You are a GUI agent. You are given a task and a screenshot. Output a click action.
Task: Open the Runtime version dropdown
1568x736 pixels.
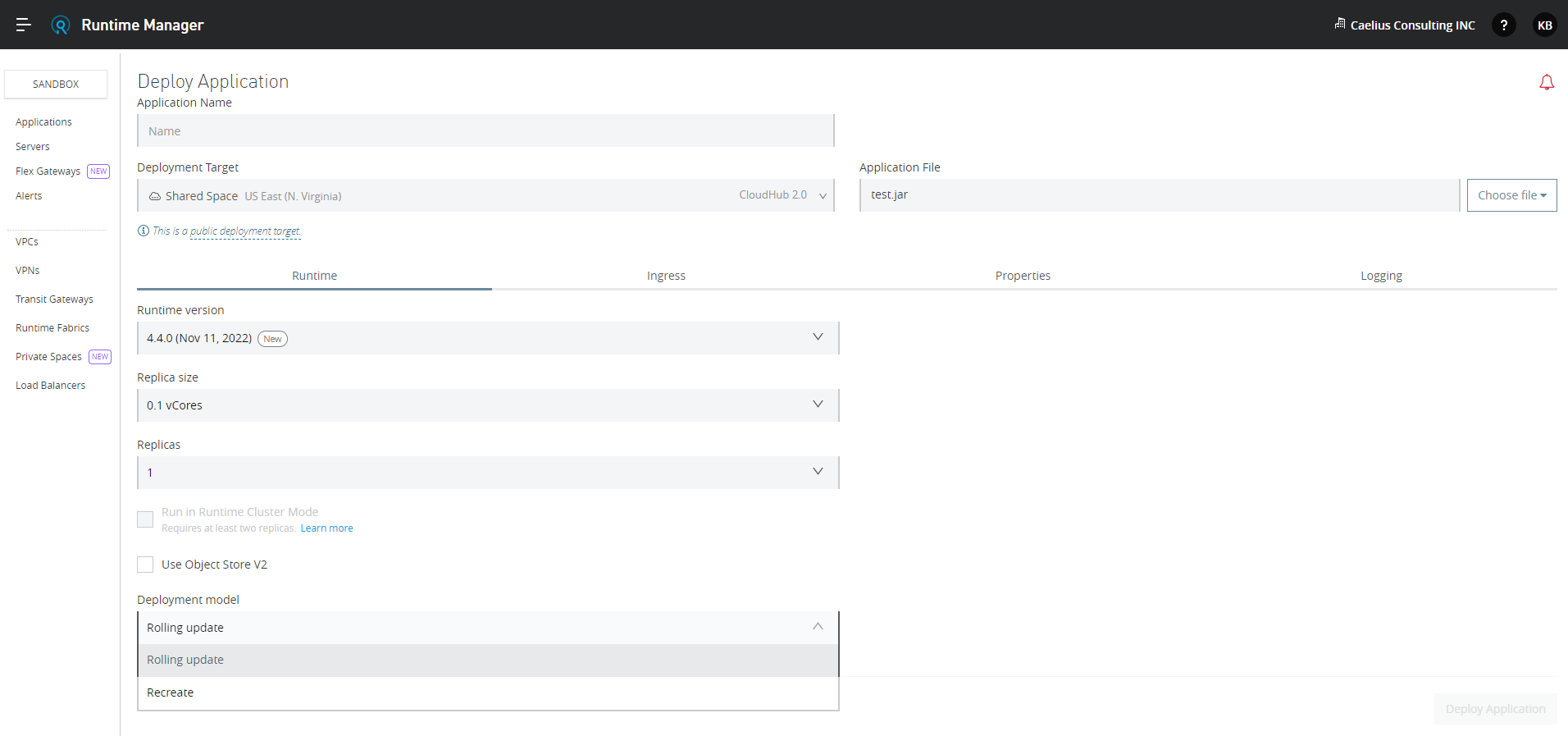(488, 338)
